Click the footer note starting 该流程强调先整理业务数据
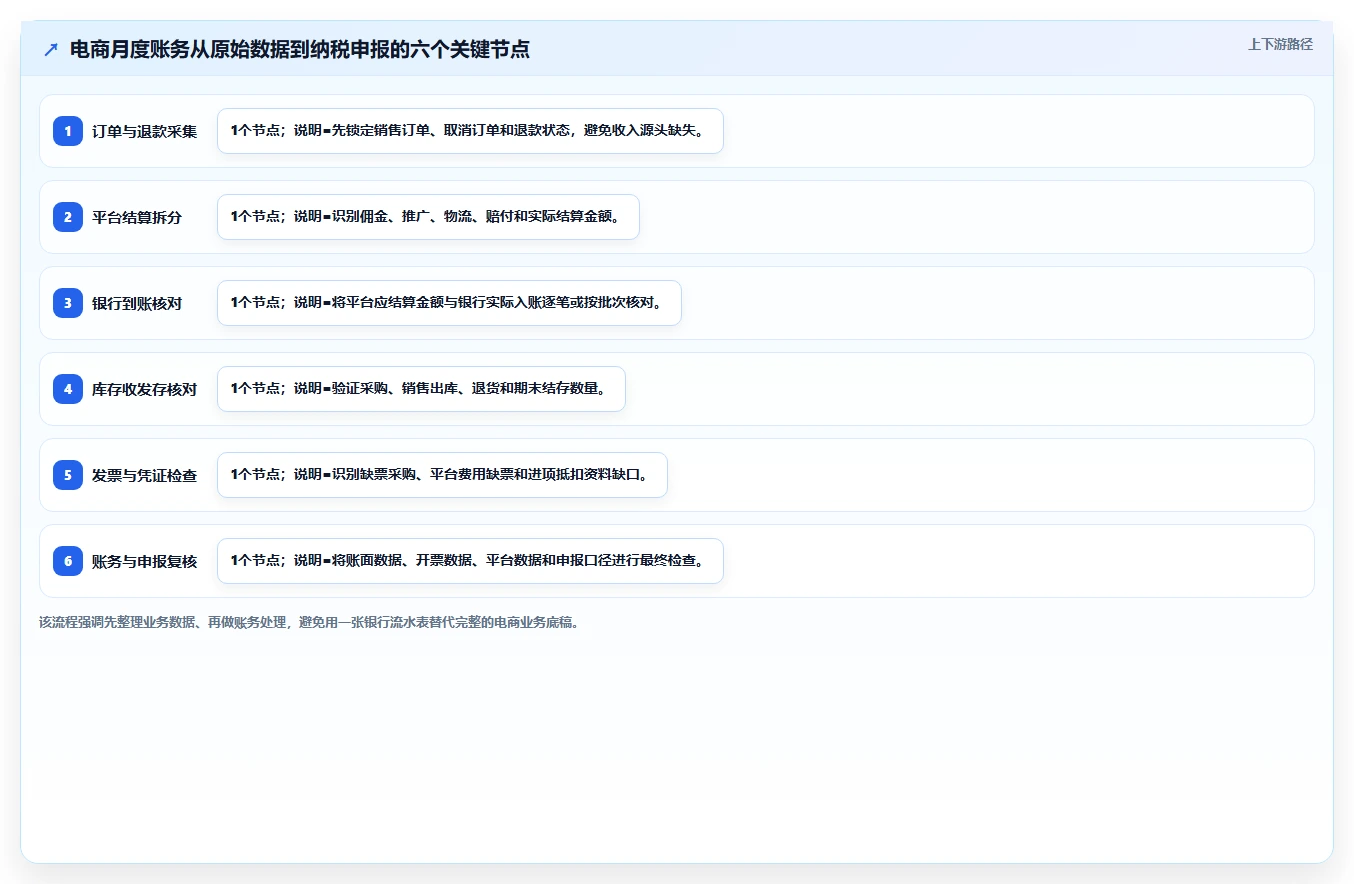 309,622
